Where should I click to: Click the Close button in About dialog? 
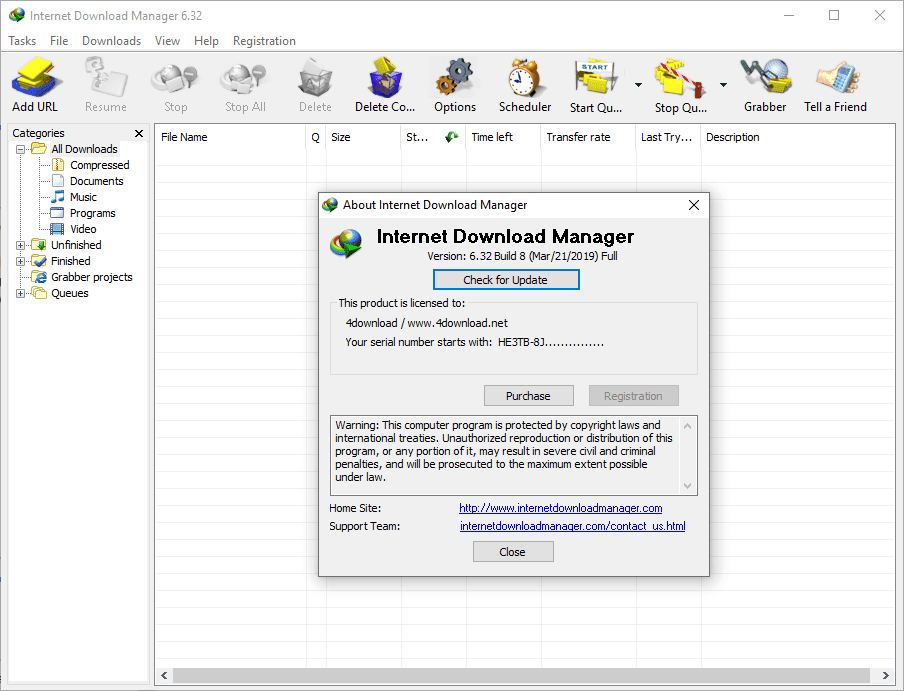pyautogui.click(x=513, y=552)
